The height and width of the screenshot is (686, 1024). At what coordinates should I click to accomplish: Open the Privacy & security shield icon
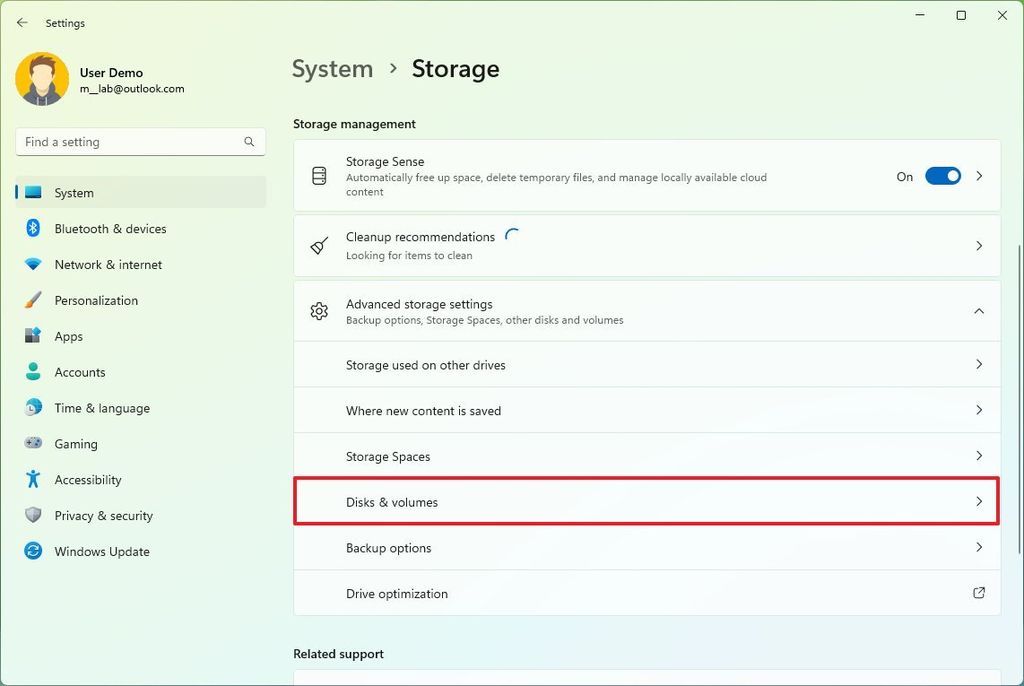[31, 515]
